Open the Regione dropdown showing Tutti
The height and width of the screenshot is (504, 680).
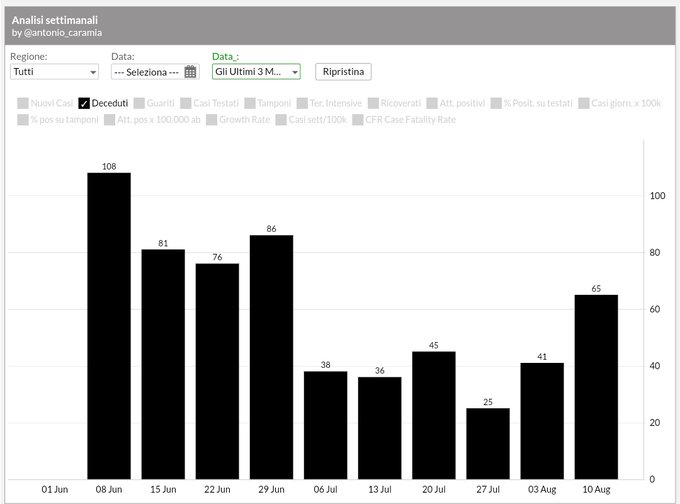pos(54,72)
